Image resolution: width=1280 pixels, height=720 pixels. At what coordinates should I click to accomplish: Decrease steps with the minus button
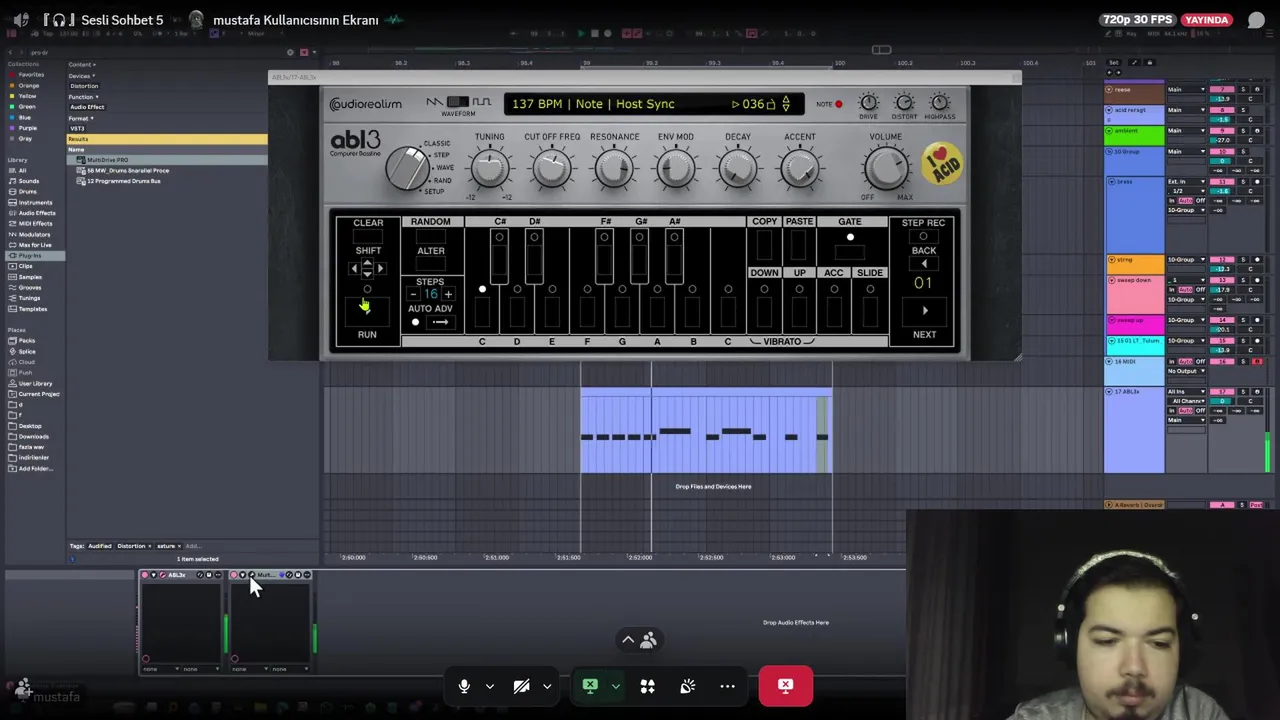click(414, 294)
